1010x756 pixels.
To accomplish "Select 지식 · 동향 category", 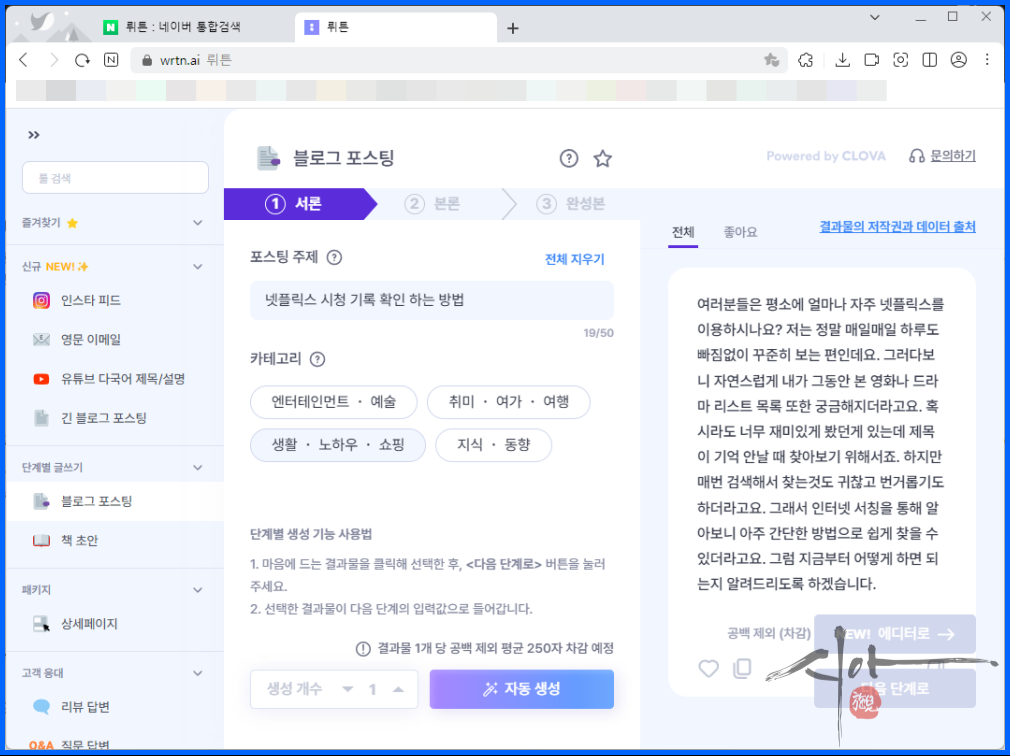I will (493, 445).
